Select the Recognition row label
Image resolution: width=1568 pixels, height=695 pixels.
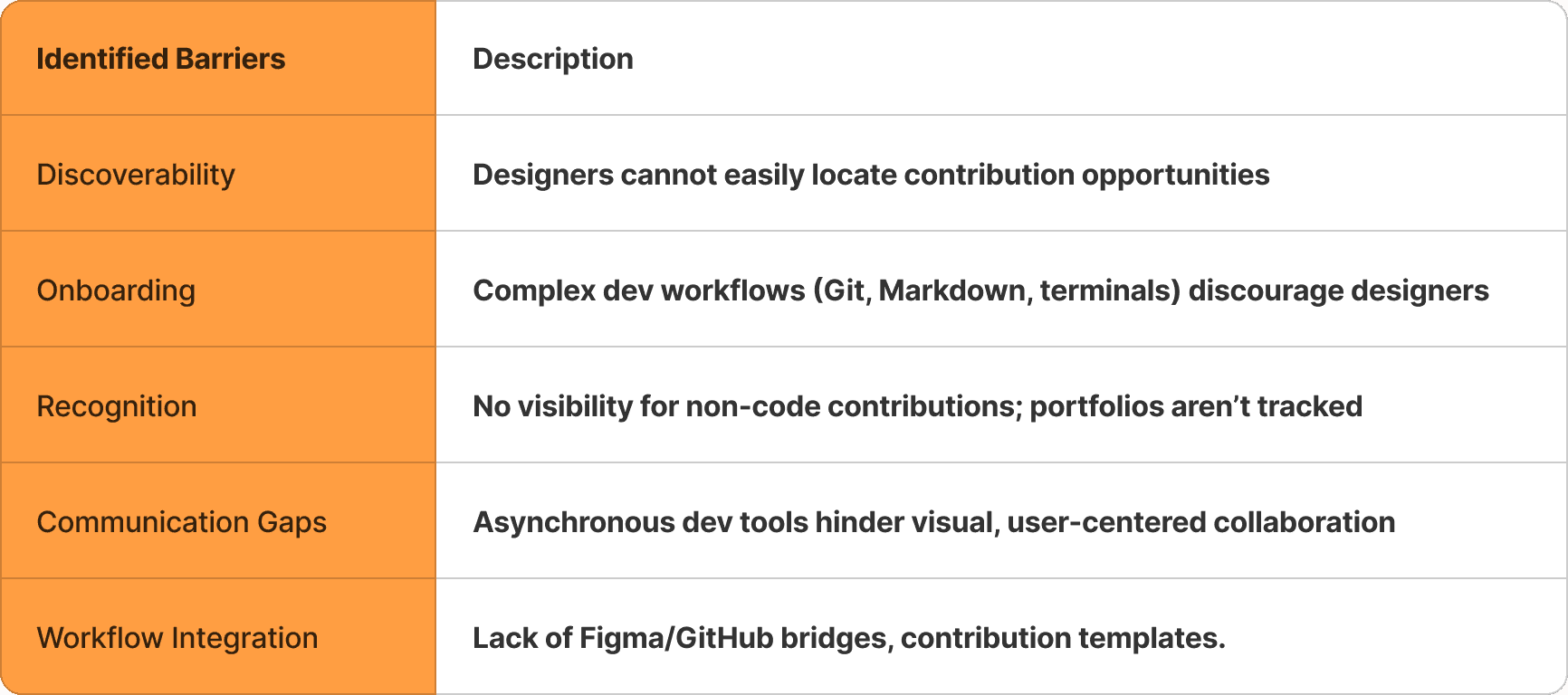pyautogui.click(x=117, y=406)
